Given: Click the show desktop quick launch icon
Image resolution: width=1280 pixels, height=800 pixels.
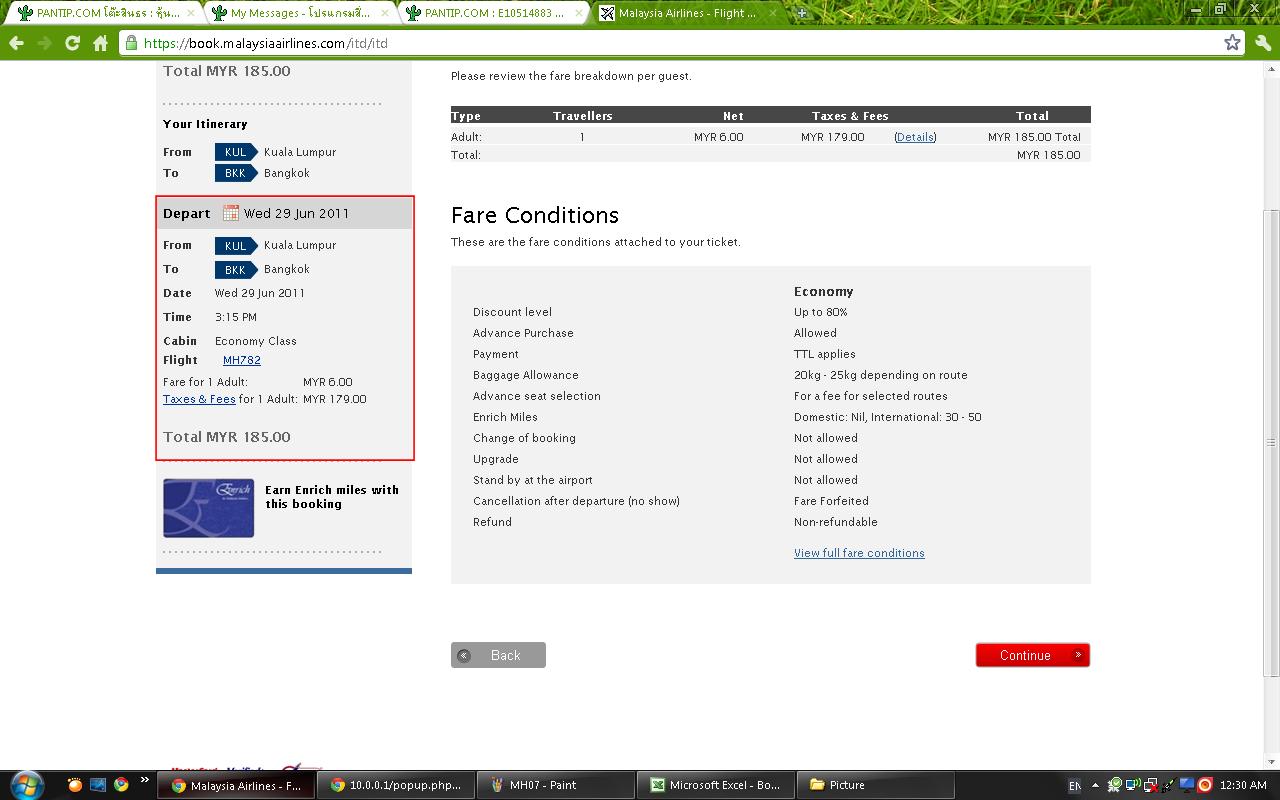Looking at the screenshot, I should pyautogui.click(x=98, y=785).
